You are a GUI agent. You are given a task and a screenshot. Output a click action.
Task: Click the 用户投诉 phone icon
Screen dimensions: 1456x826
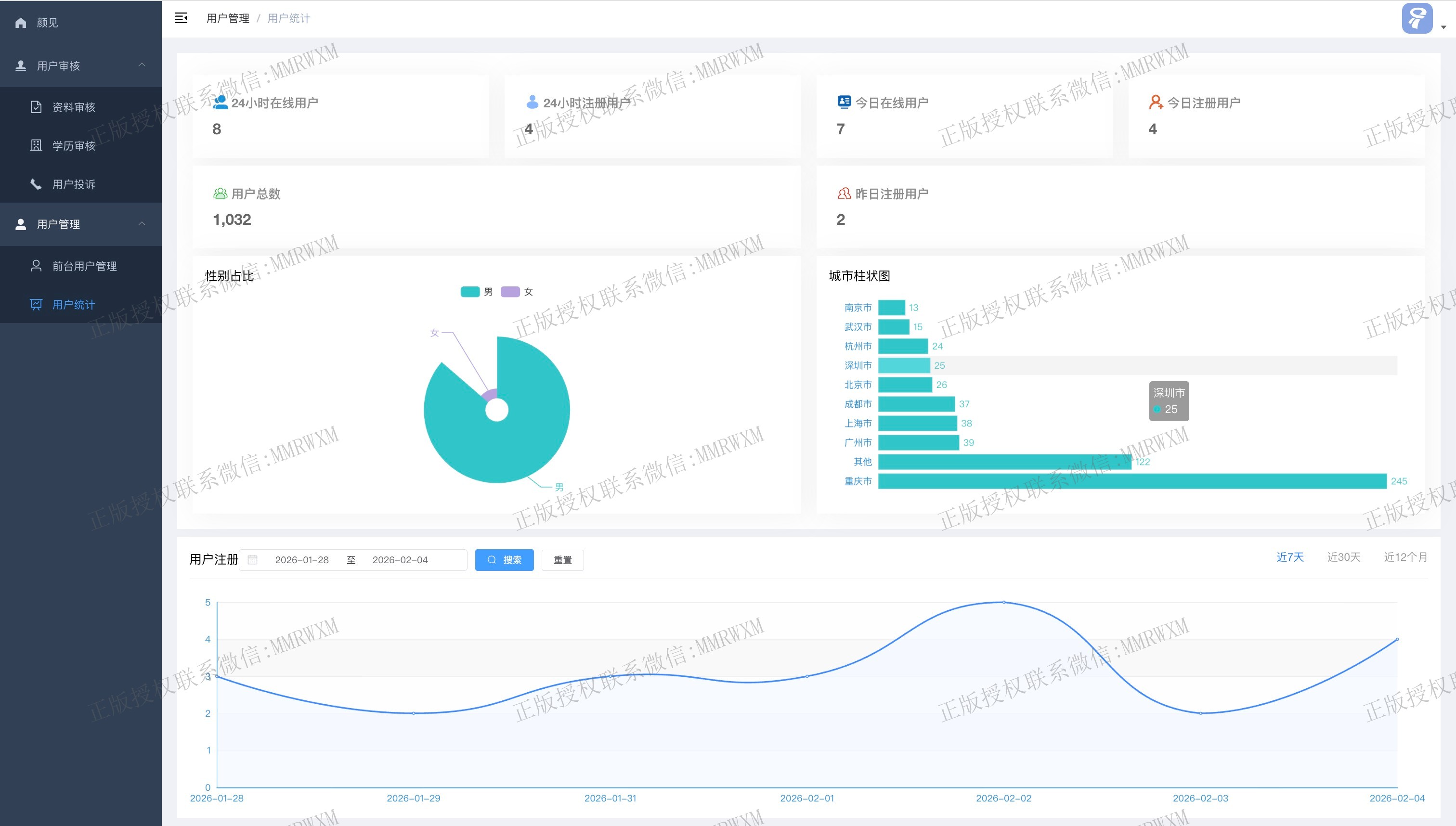pos(36,184)
